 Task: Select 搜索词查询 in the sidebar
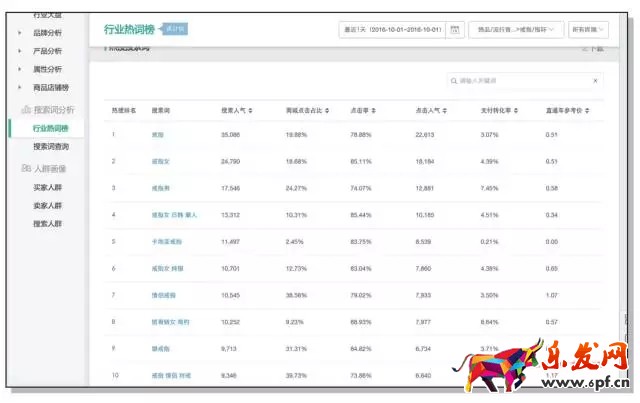(53, 146)
